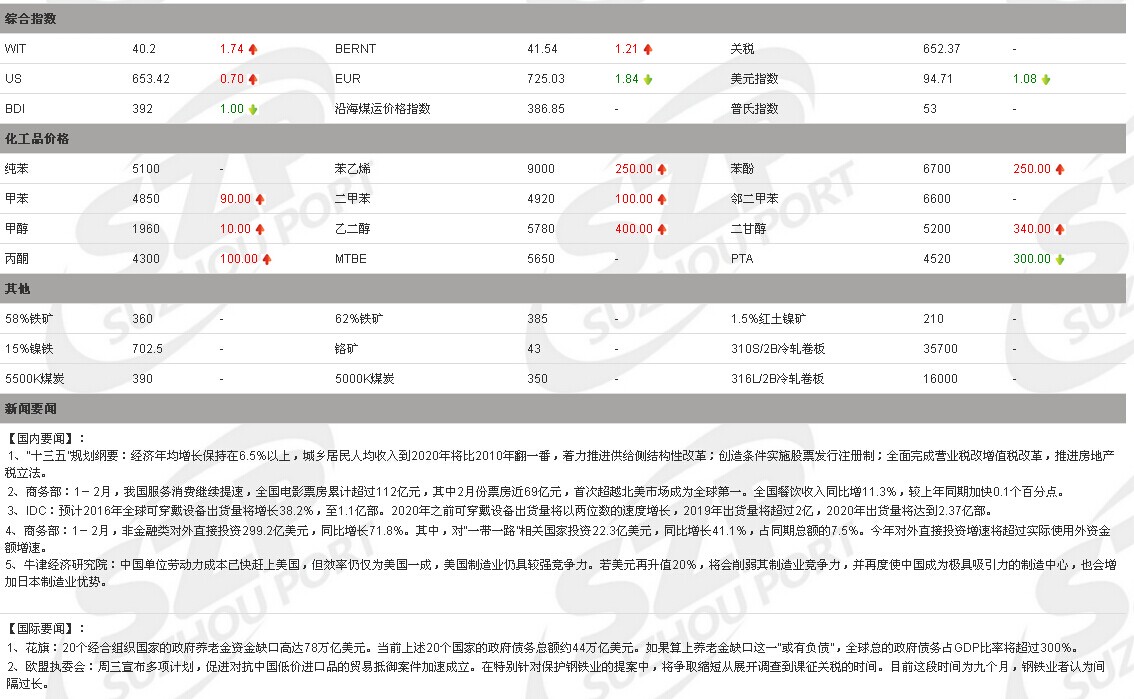This screenshot has width=1134, height=699.
Task: Click the red up arrow beside 二甘醇 340.00
Action: (x=1060, y=229)
